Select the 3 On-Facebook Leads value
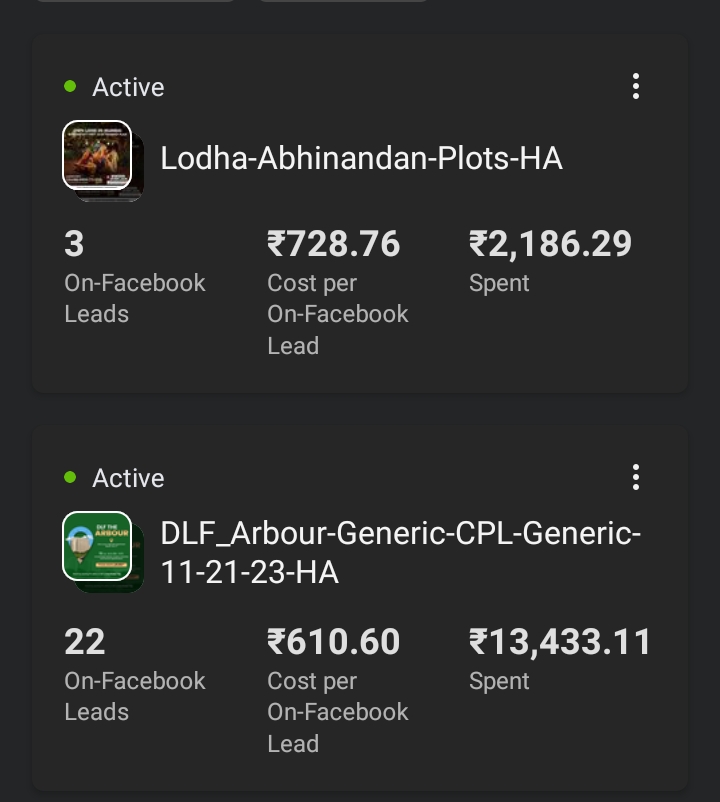 [x=74, y=244]
